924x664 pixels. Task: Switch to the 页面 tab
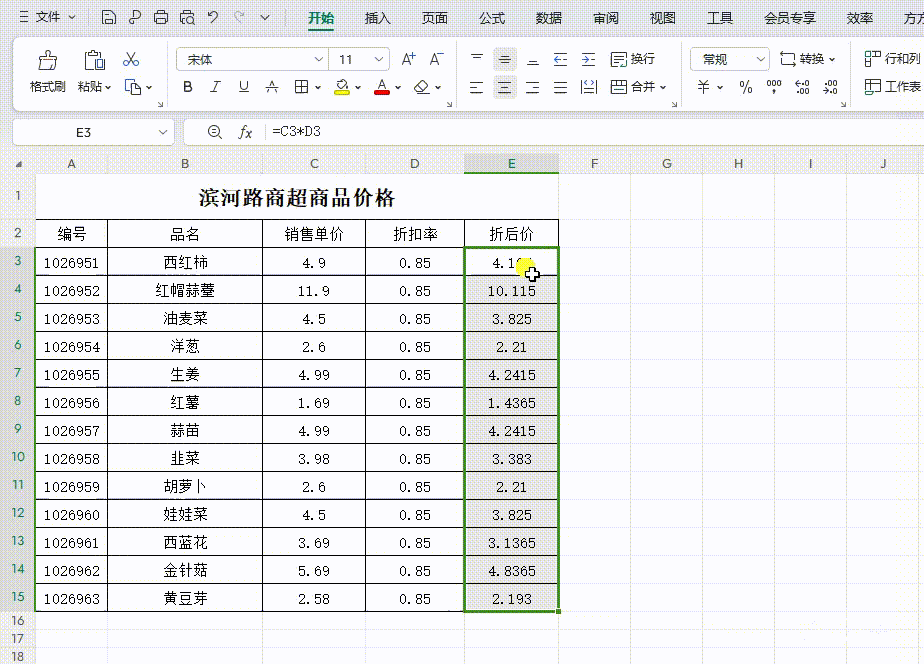coord(435,18)
